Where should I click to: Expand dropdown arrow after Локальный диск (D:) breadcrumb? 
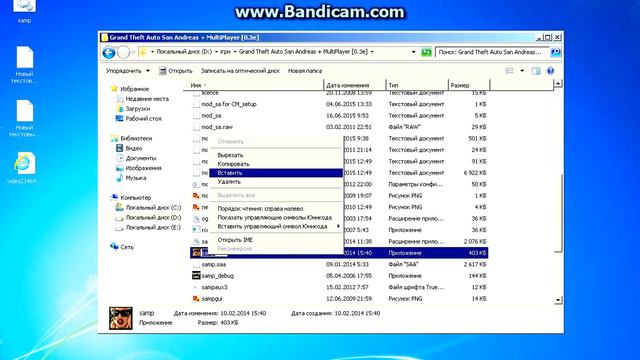216,52
